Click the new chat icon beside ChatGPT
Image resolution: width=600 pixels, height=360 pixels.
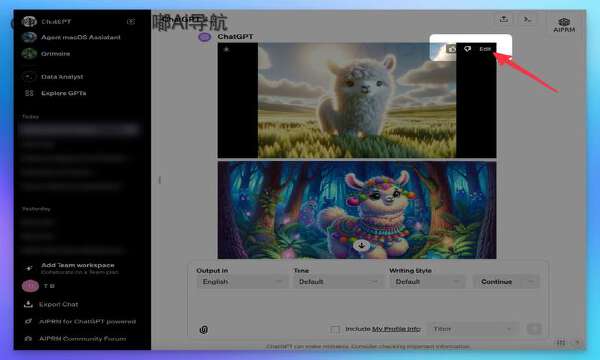point(131,21)
